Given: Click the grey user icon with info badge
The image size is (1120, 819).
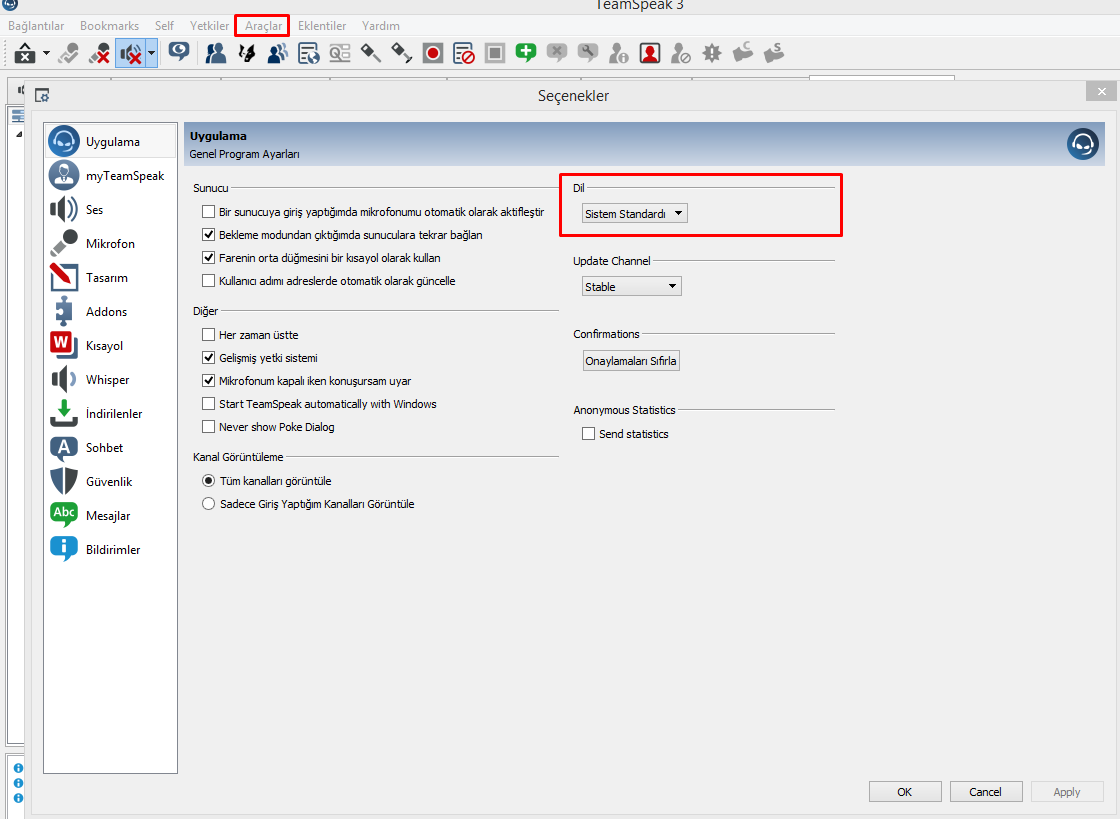Looking at the screenshot, I should point(619,54).
